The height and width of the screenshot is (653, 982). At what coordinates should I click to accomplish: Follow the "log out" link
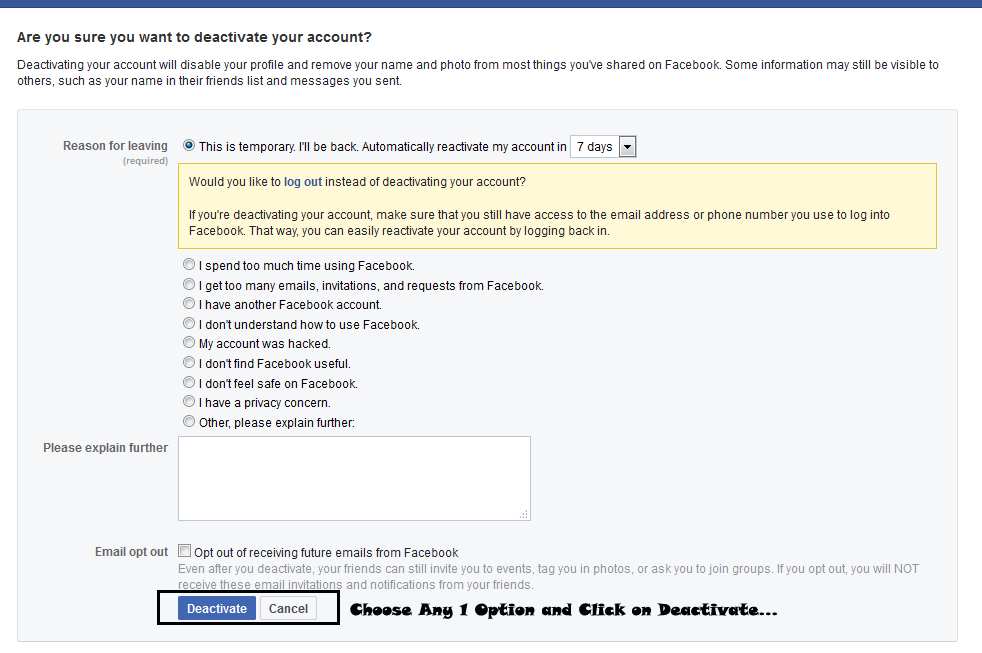tap(302, 182)
